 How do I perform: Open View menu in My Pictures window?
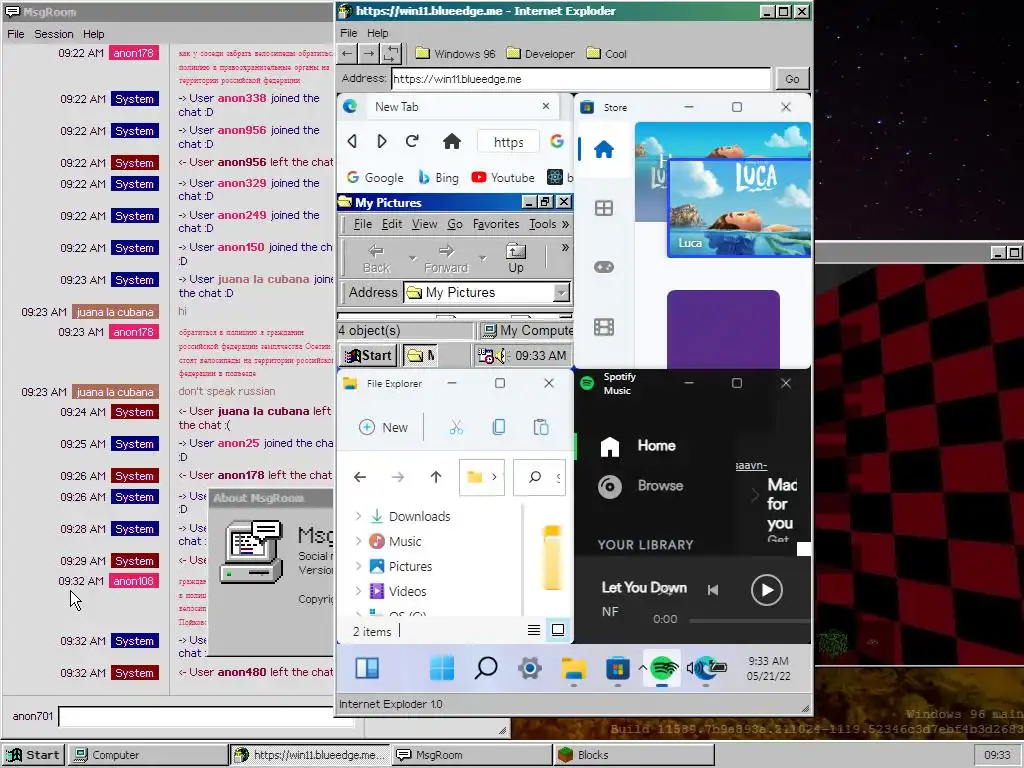424,224
